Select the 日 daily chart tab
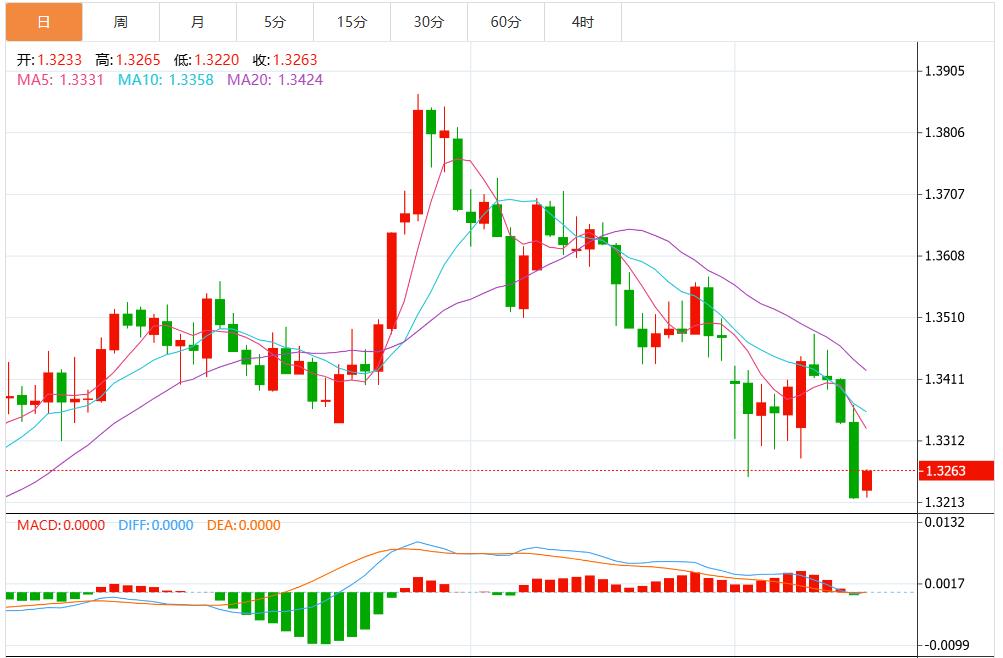This screenshot has width=1003, height=658. [42, 22]
